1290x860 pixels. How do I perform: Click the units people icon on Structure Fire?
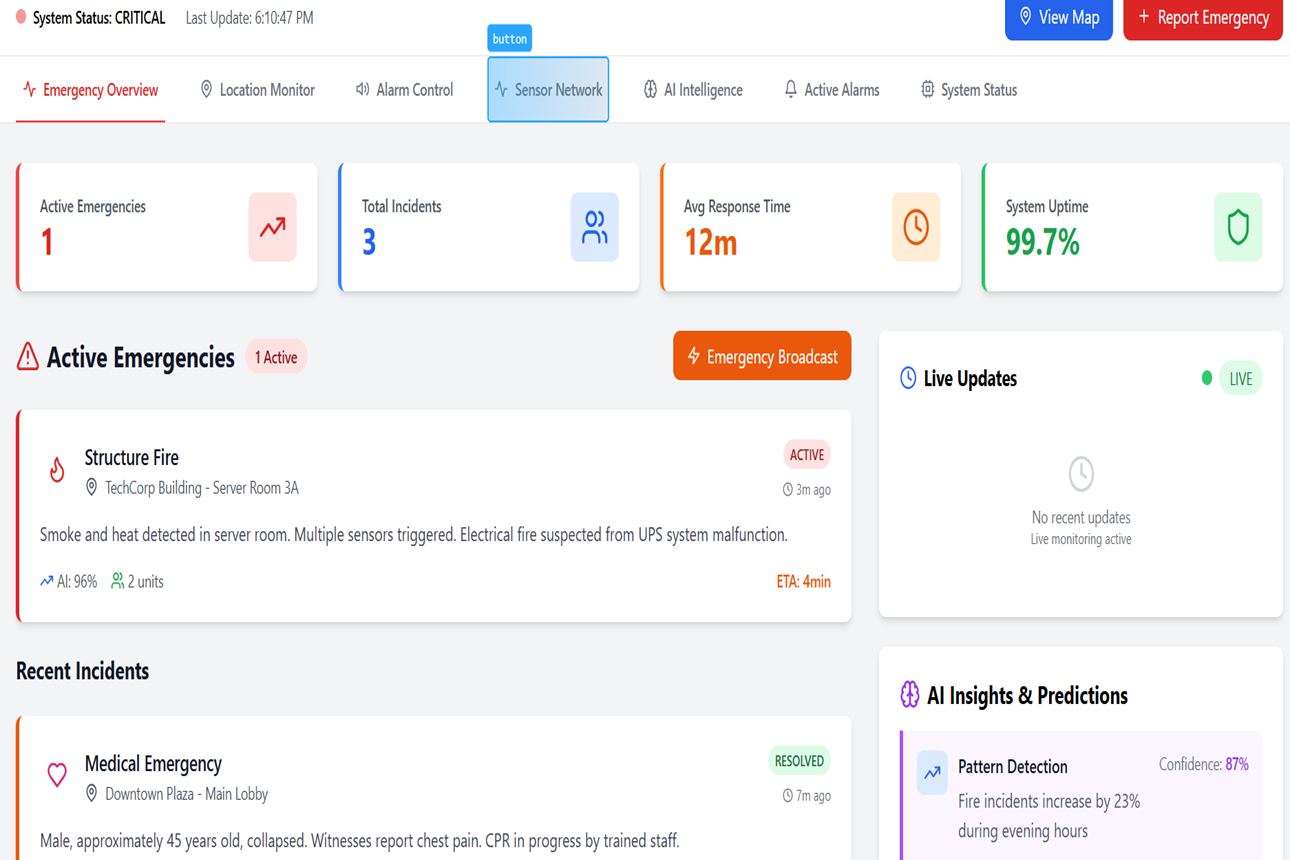tap(118, 581)
